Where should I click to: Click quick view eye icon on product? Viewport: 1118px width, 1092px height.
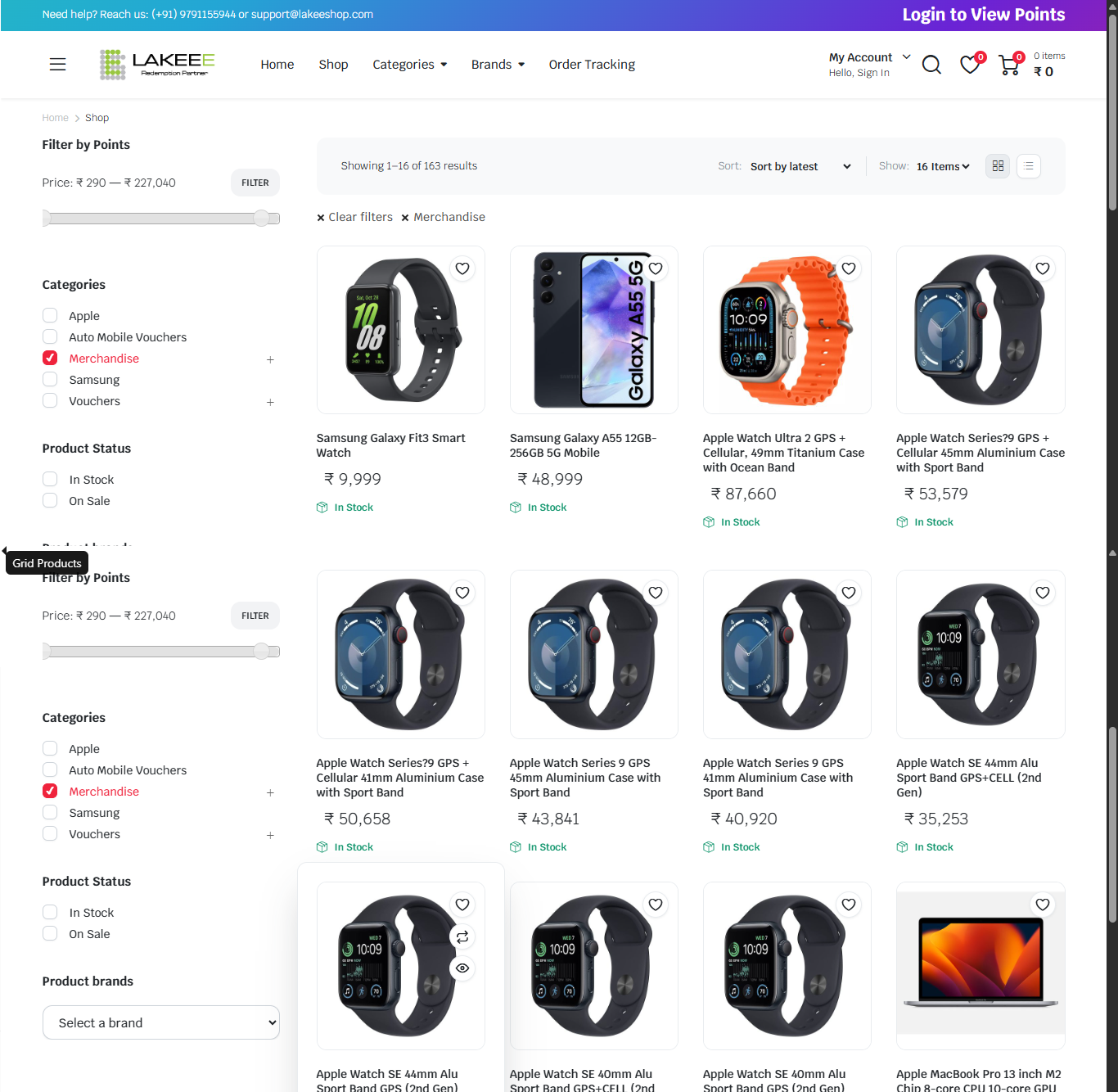click(x=462, y=968)
